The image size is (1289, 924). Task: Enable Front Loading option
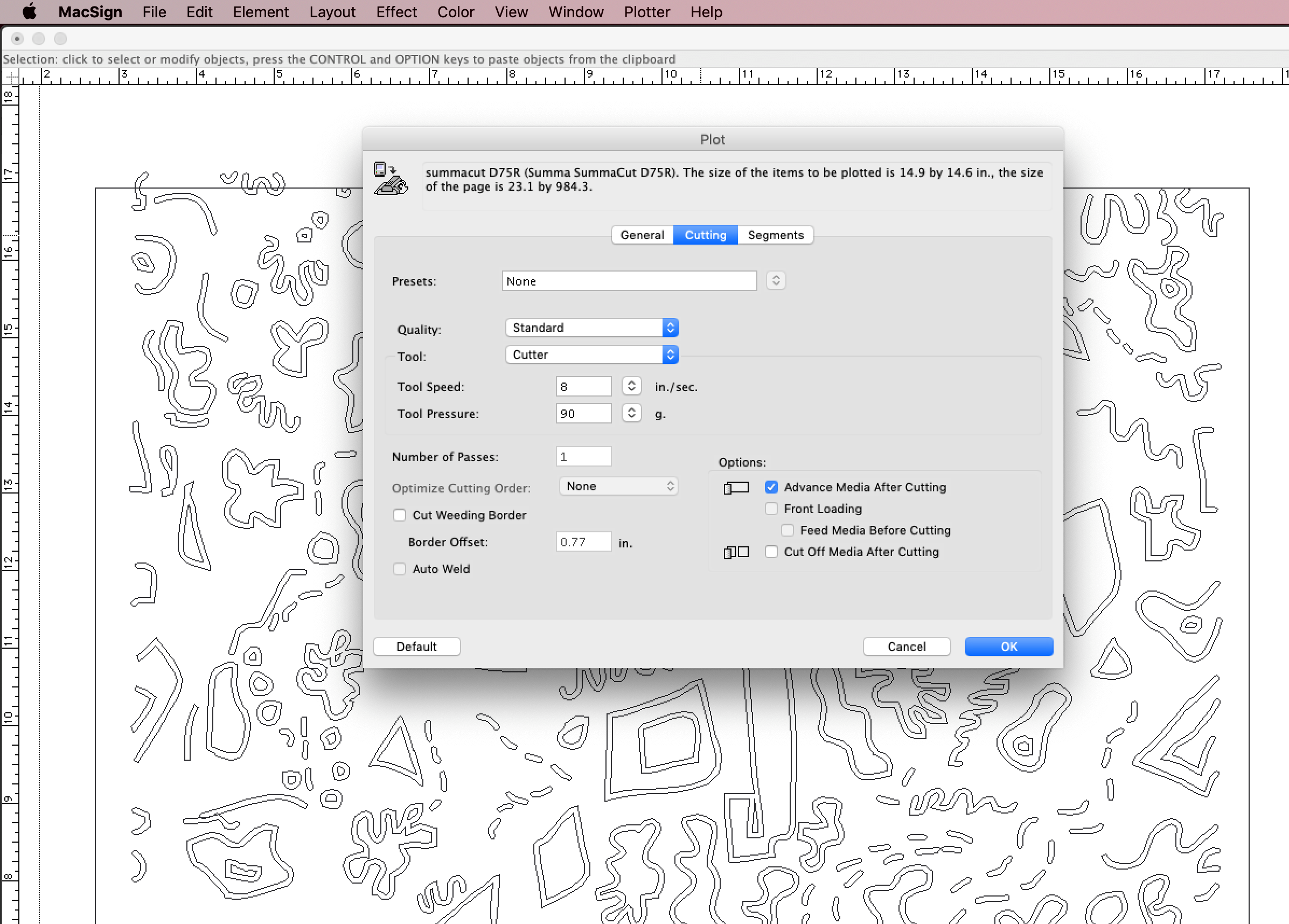pyautogui.click(x=771, y=509)
